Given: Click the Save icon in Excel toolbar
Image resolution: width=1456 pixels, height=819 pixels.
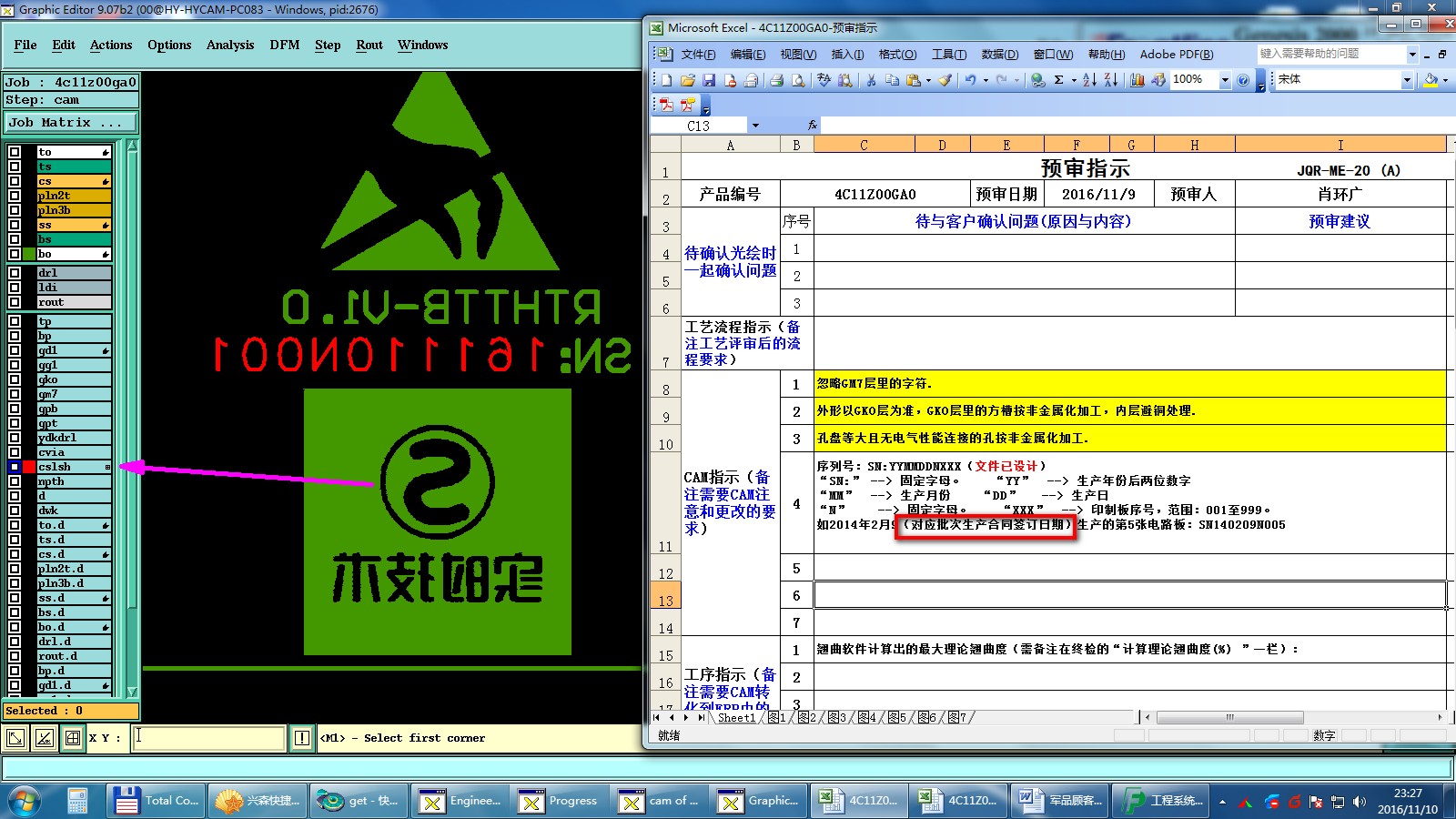Looking at the screenshot, I should (x=709, y=80).
